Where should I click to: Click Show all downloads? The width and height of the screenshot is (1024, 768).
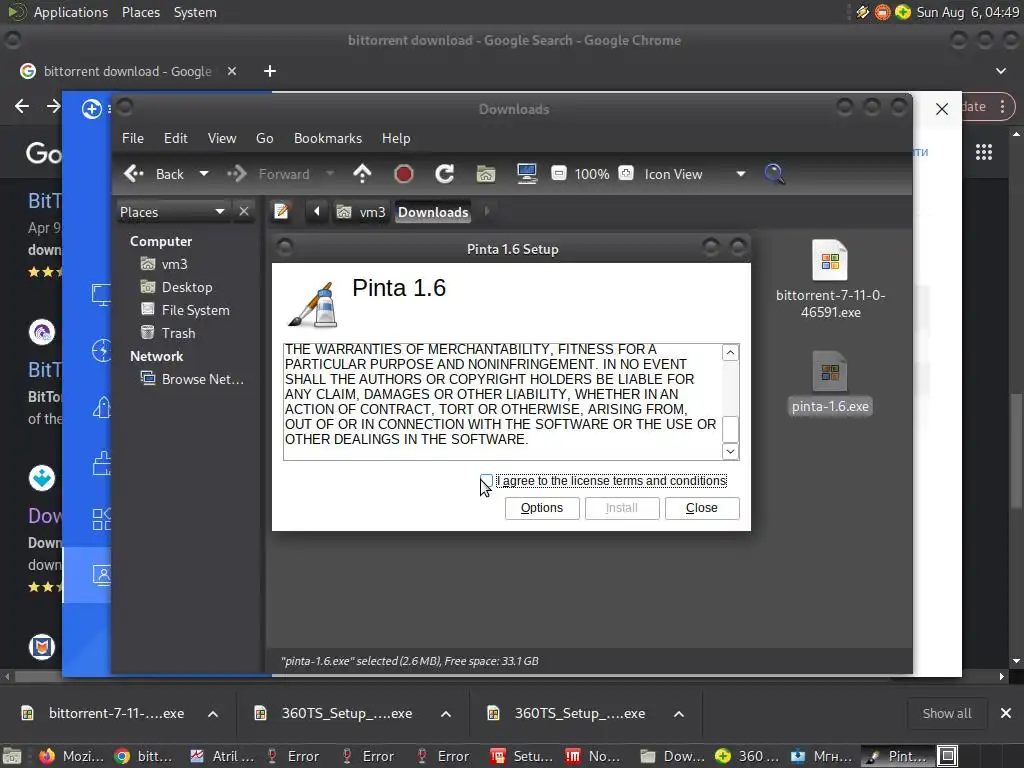(x=946, y=714)
